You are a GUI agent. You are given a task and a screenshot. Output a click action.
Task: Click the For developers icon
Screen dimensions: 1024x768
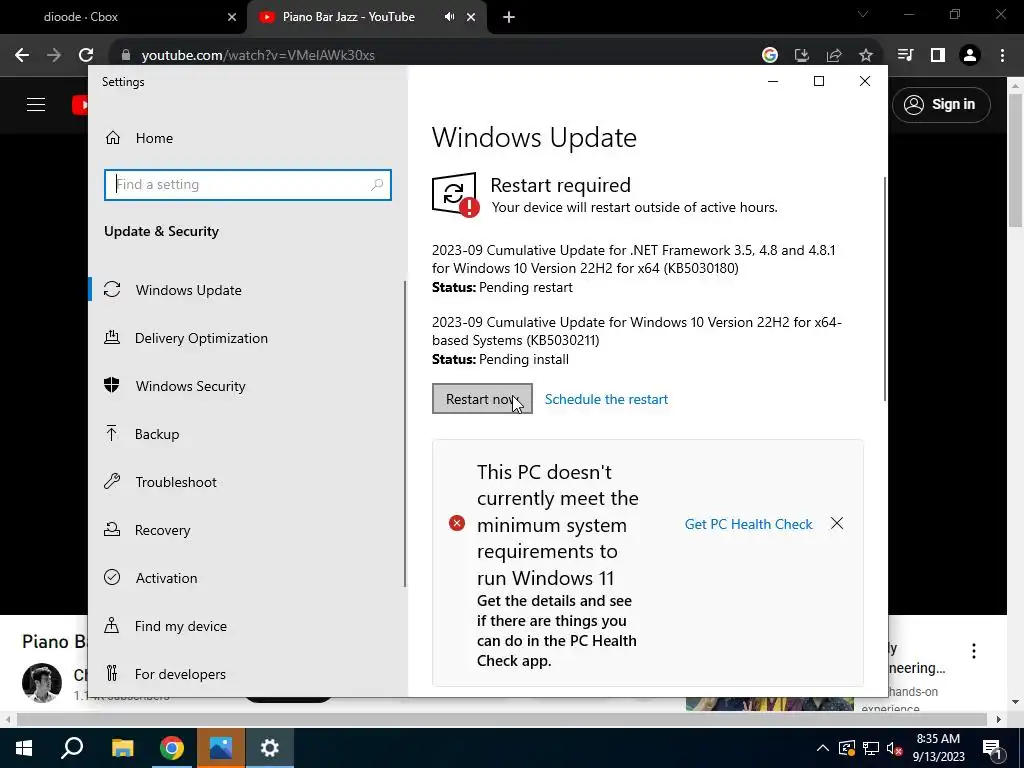(x=112, y=673)
